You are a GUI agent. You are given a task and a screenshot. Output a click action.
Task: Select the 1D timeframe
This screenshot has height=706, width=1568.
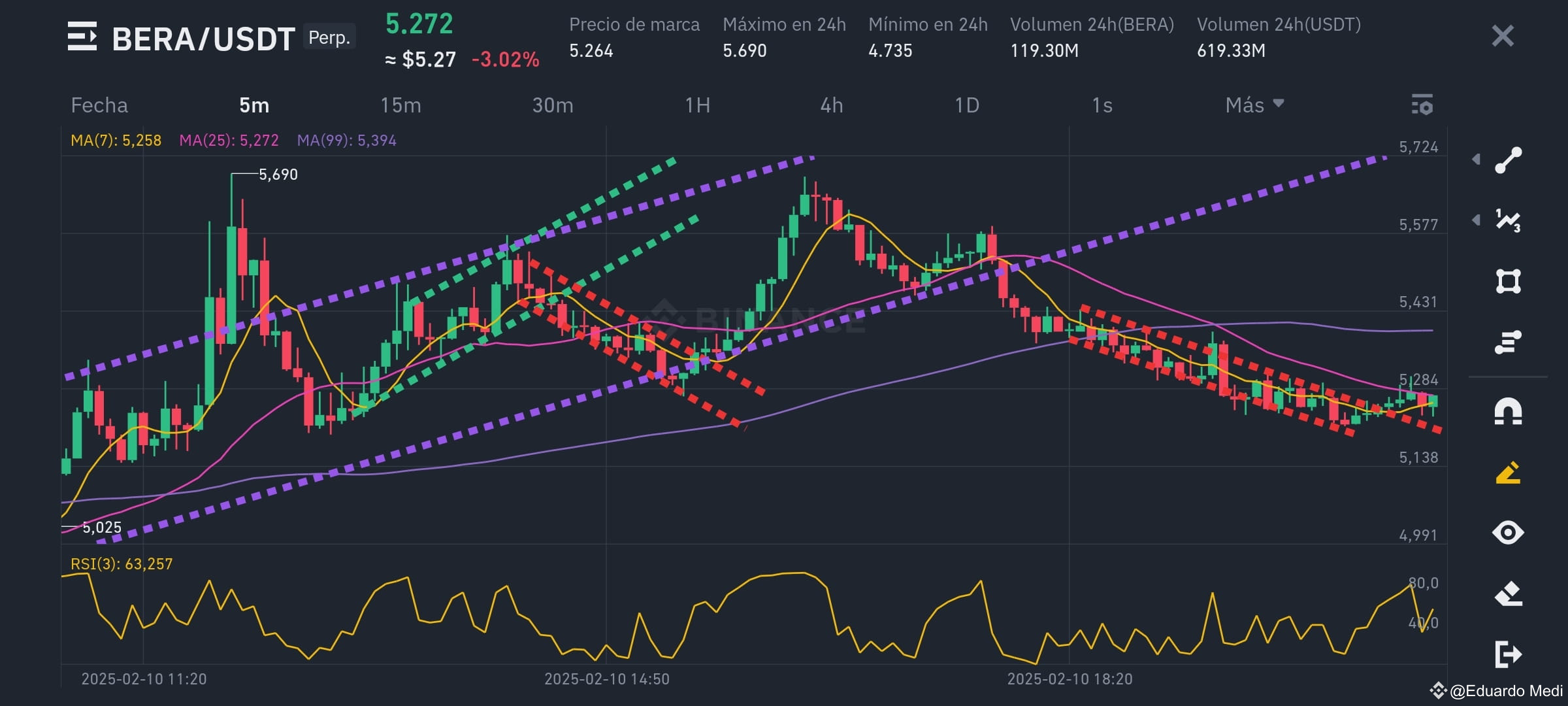[x=967, y=105]
